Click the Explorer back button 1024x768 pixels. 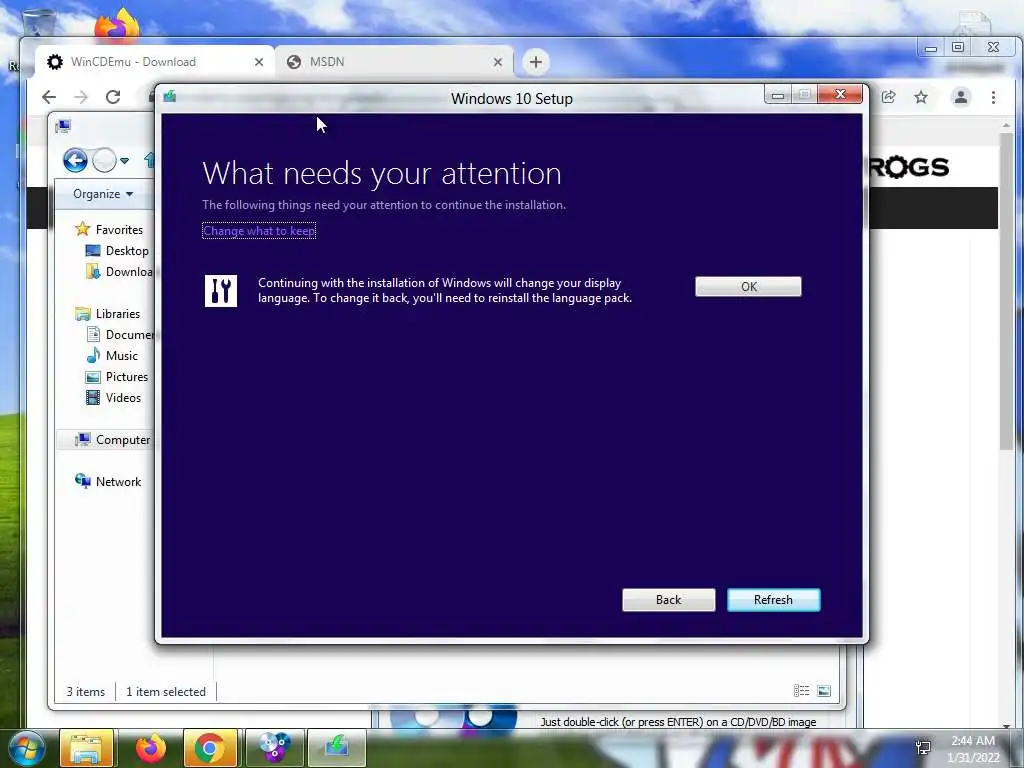coord(75,160)
